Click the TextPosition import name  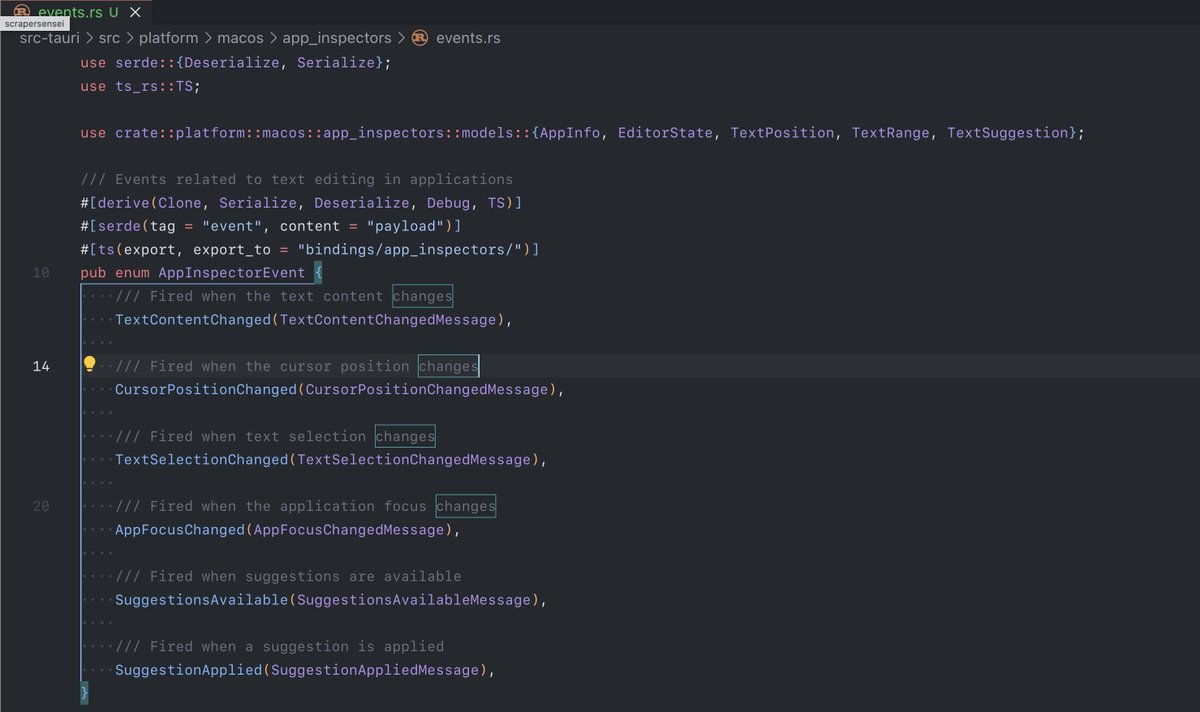coord(782,132)
